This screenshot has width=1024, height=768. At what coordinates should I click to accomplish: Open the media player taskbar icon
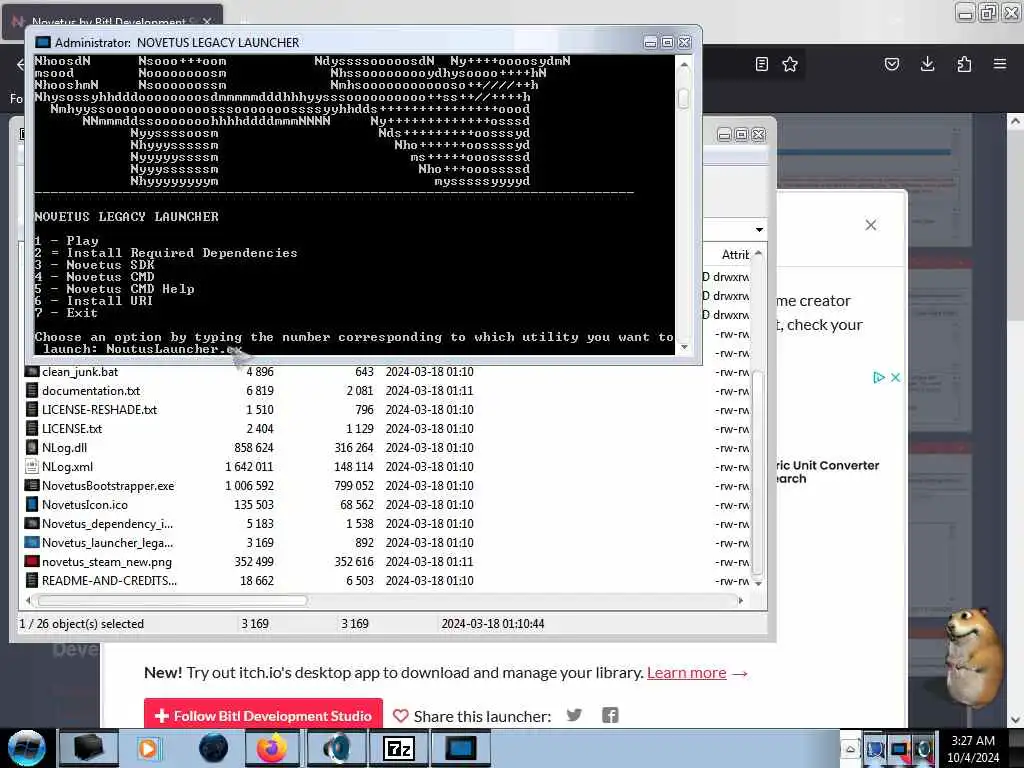(x=148, y=748)
